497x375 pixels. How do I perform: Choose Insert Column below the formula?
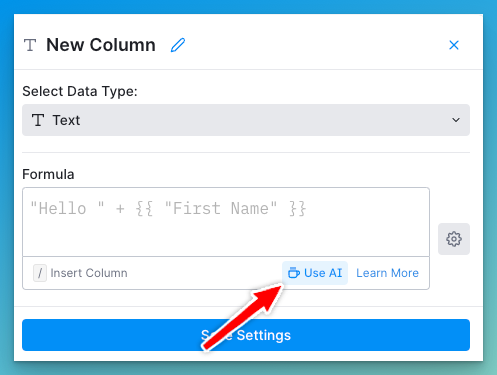pos(89,273)
